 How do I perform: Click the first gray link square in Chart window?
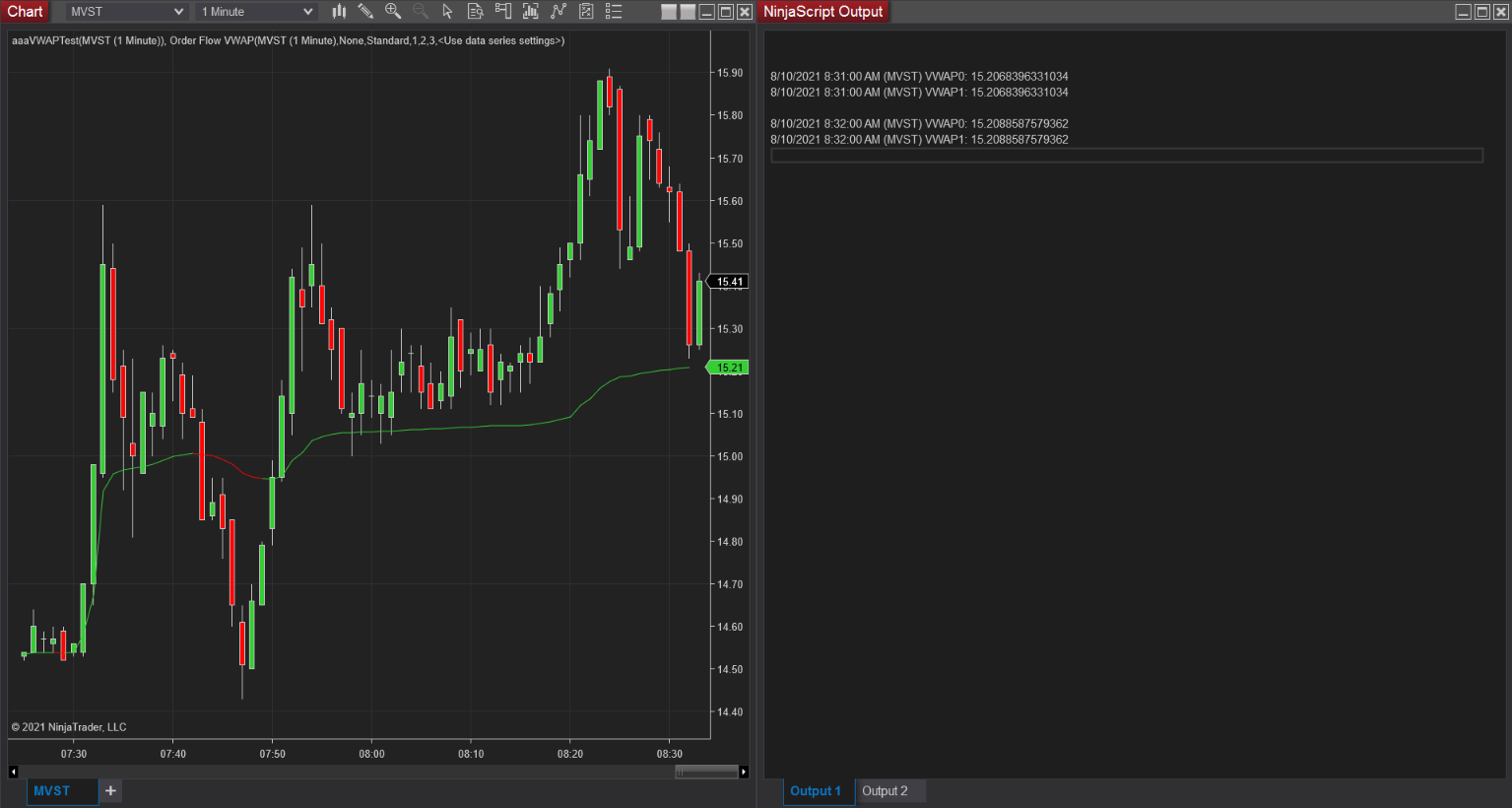click(x=669, y=12)
